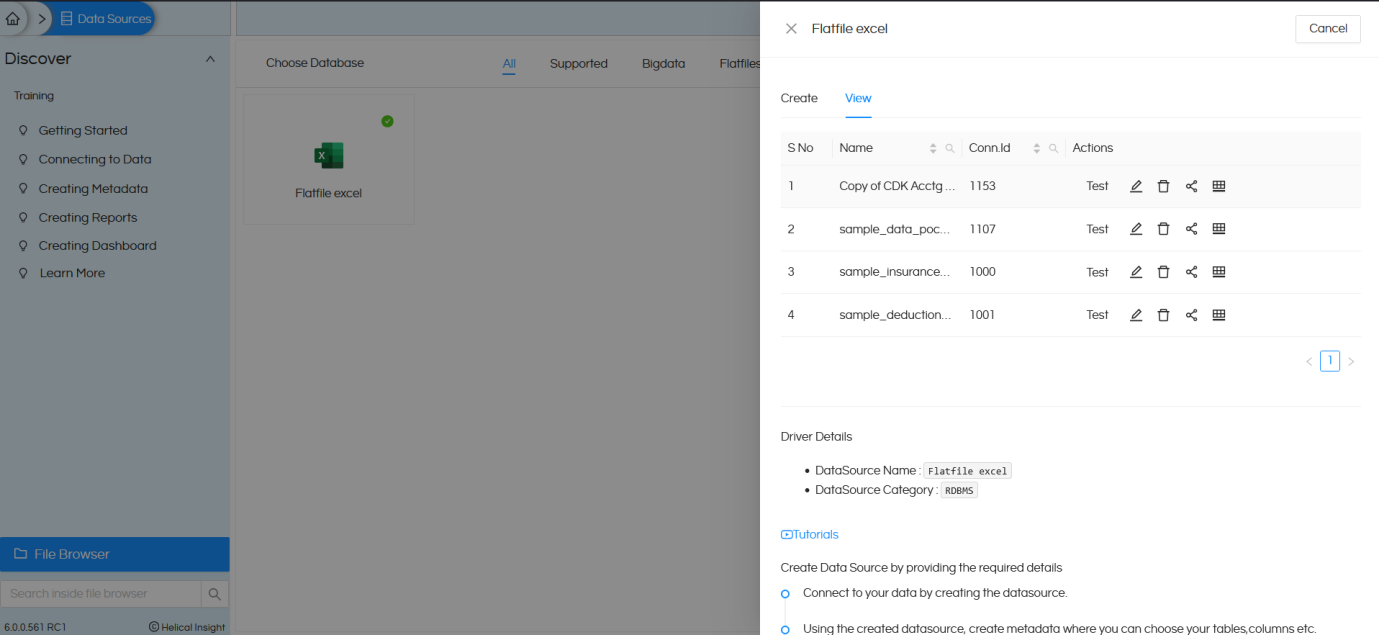The height and width of the screenshot is (635, 1379).
Task: Focus the Search inside file browser field
Action: pyautogui.click(x=101, y=594)
